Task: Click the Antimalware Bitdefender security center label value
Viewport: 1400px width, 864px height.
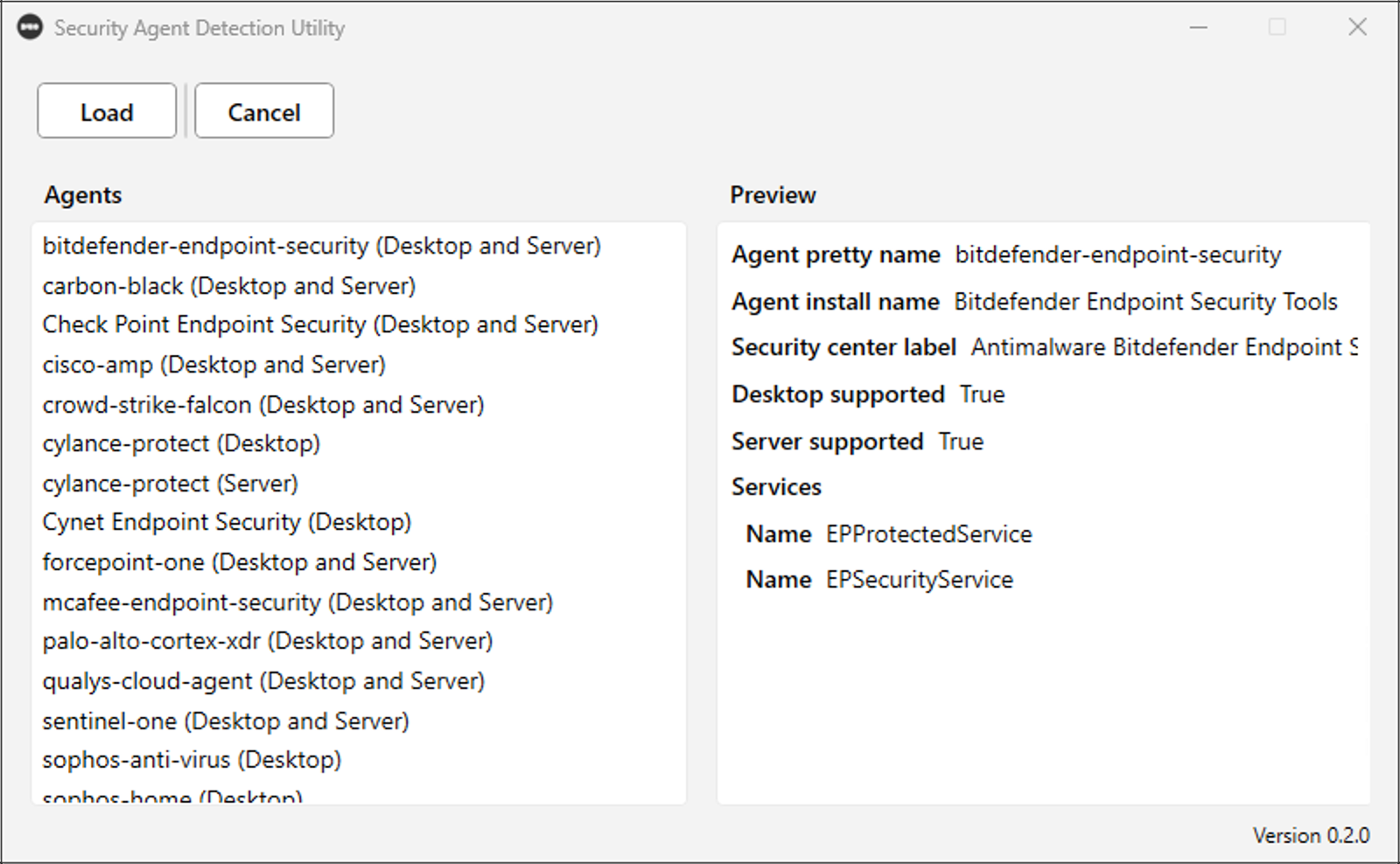Action: [1165, 347]
